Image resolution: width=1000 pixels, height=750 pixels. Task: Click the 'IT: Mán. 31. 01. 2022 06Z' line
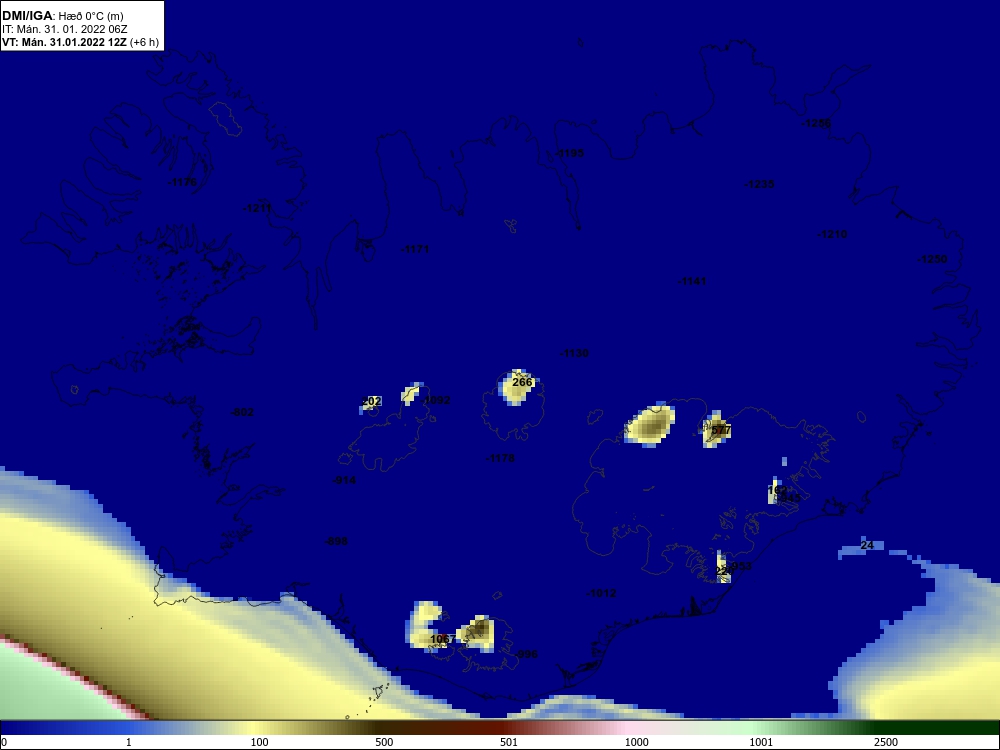coord(64,29)
